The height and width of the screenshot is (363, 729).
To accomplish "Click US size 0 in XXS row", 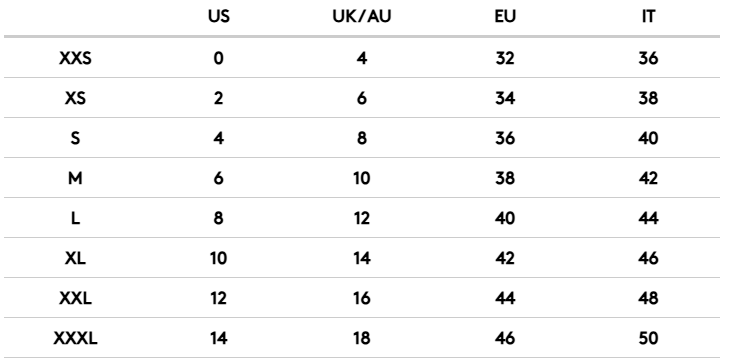I will 219,59.
